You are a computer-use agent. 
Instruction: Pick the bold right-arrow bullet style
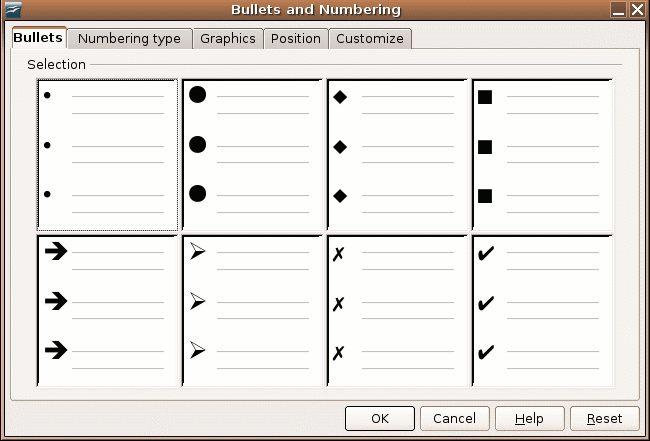pos(107,311)
